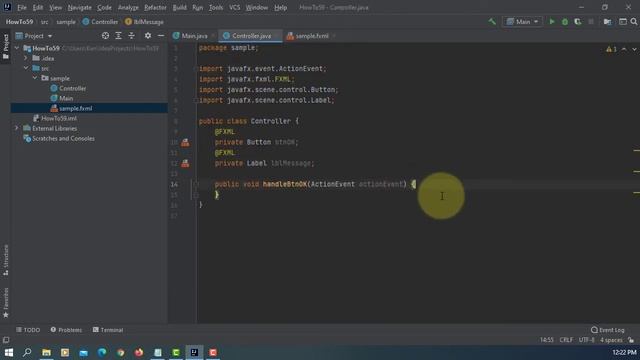This screenshot has width=640, height=360.
Task: Click the UTF-8 encoding in status bar
Action: tap(587, 340)
